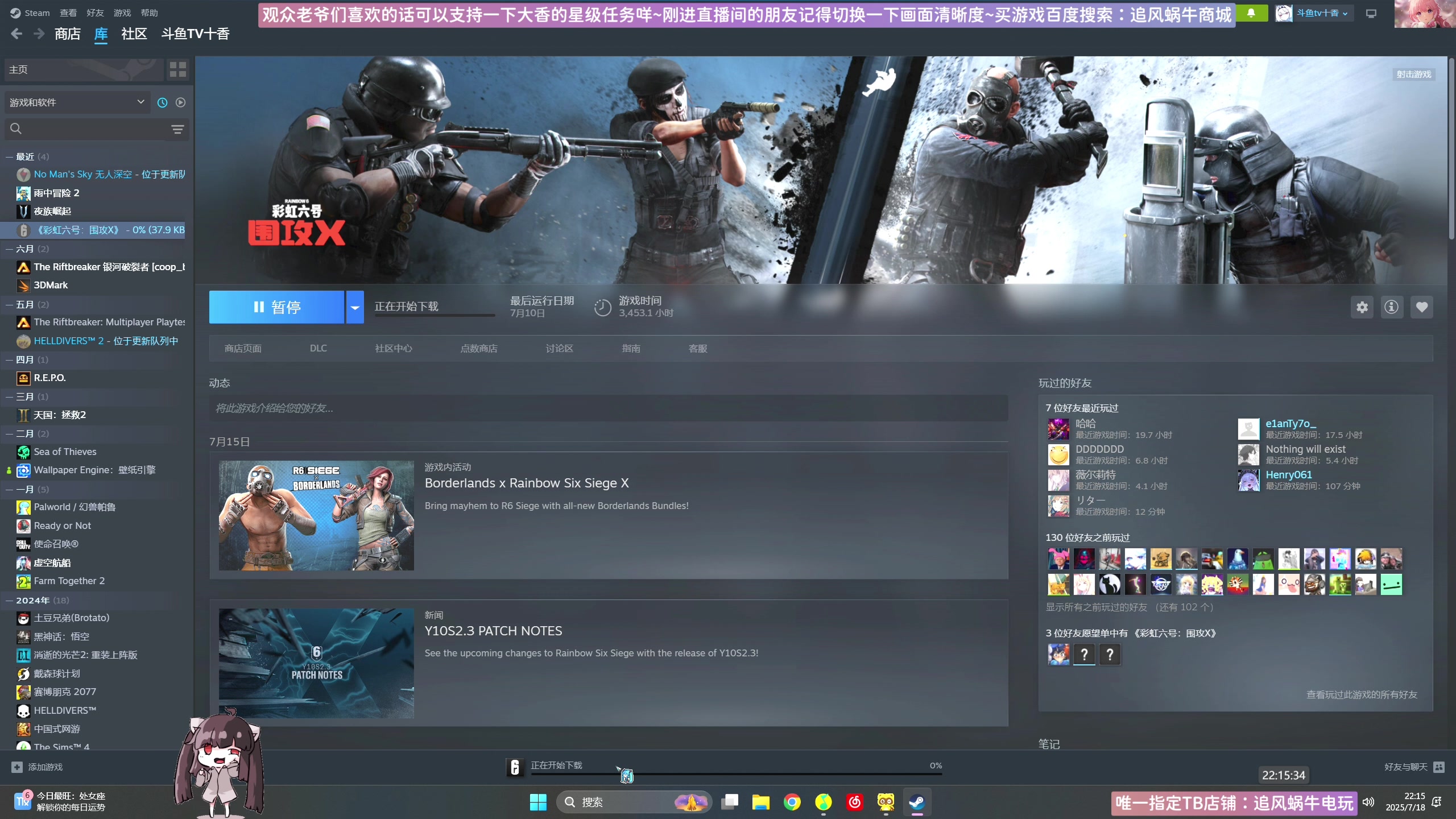Open the 社区中心 link
The image size is (1456, 819).
(394, 348)
